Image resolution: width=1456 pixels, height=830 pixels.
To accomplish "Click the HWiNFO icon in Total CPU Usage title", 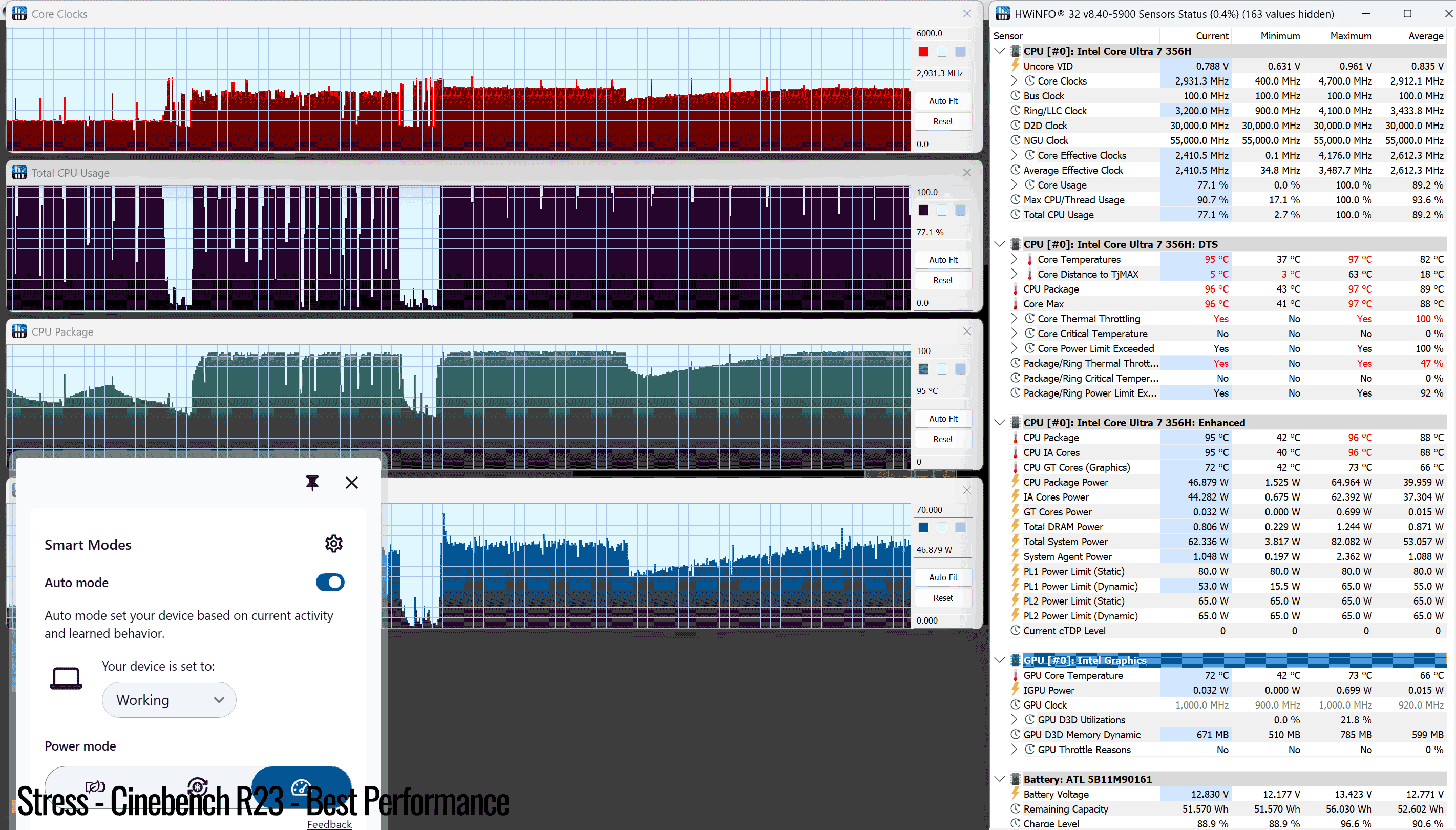I will [19, 172].
